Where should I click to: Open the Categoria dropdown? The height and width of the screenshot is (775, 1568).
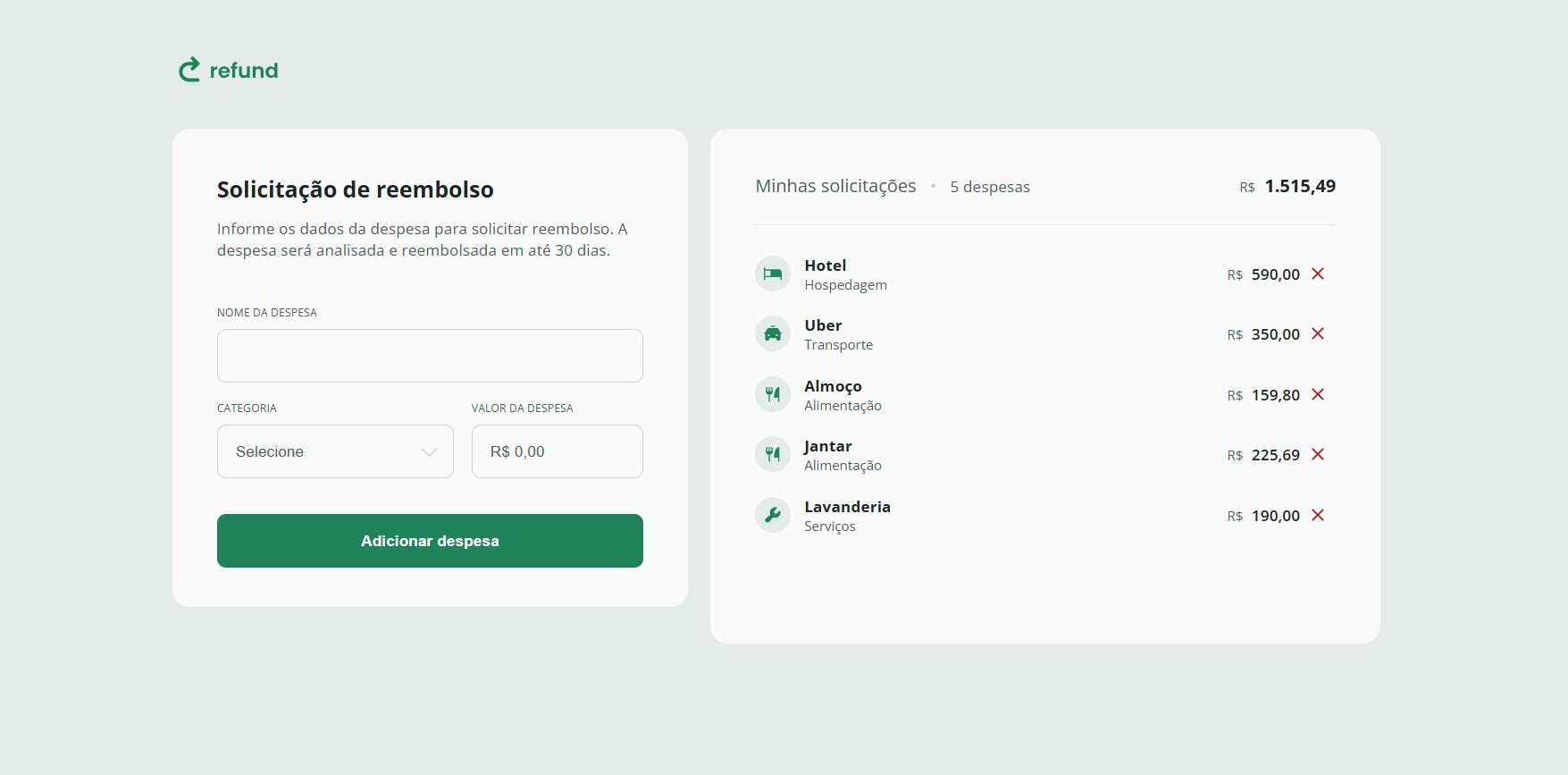coord(335,451)
